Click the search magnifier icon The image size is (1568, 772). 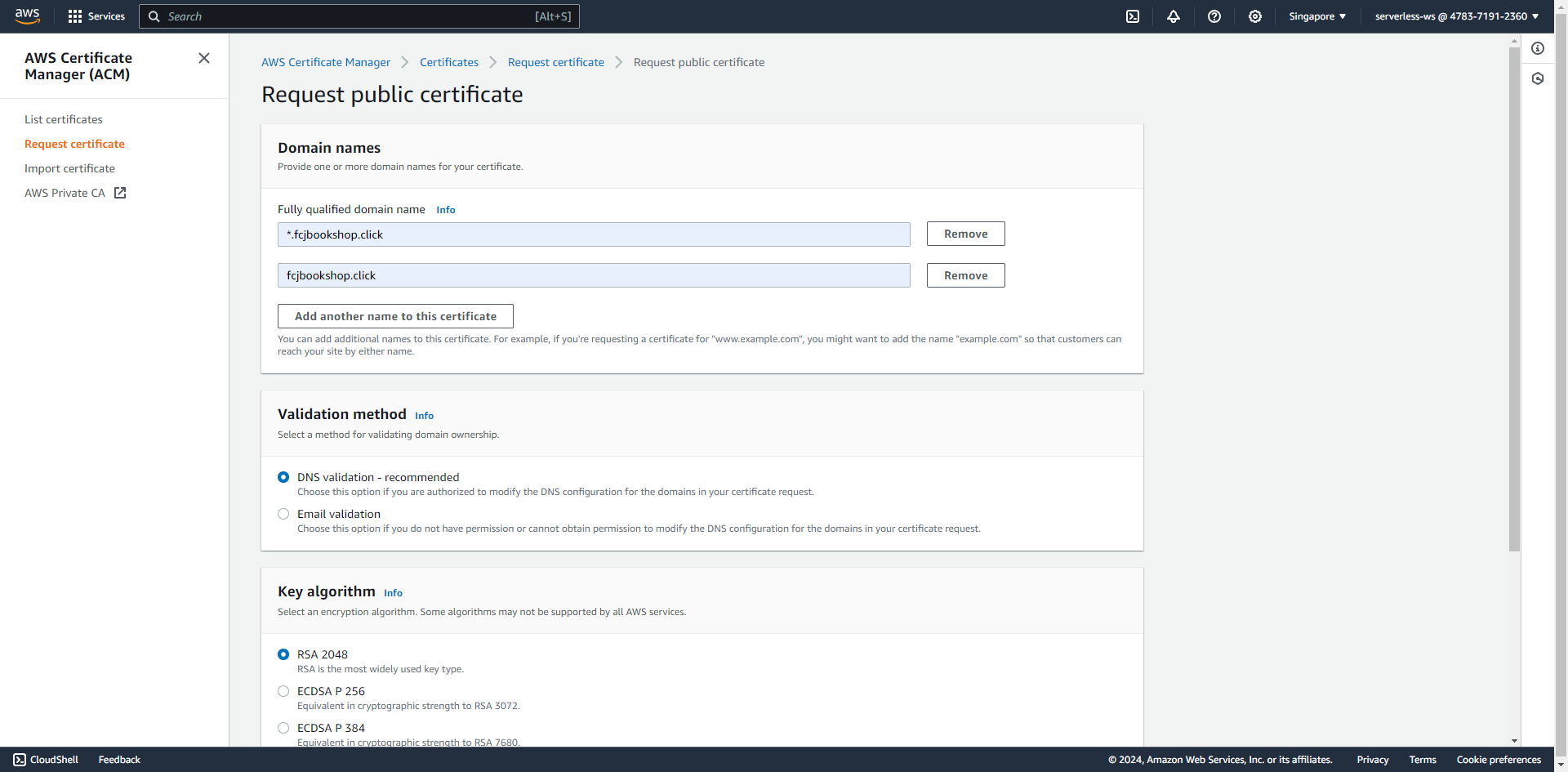pyautogui.click(x=154, y=16)
